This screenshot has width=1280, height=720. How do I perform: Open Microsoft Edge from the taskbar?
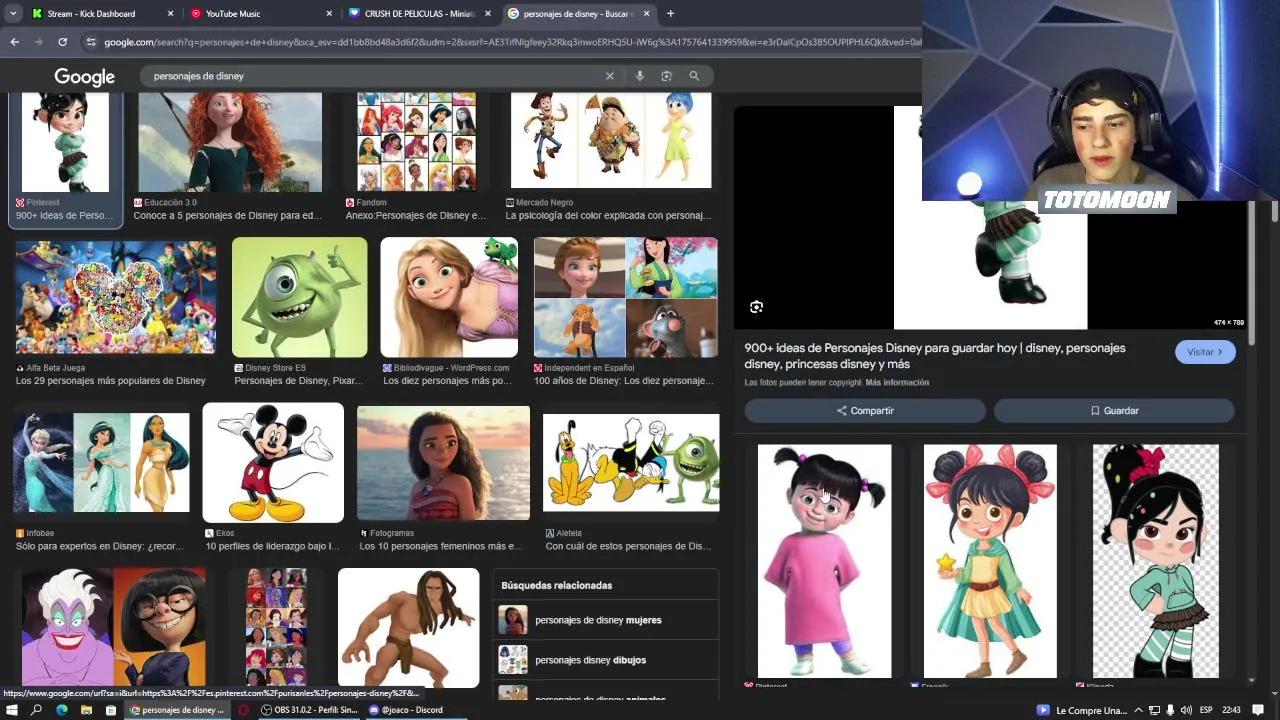(x=61, y=710)
